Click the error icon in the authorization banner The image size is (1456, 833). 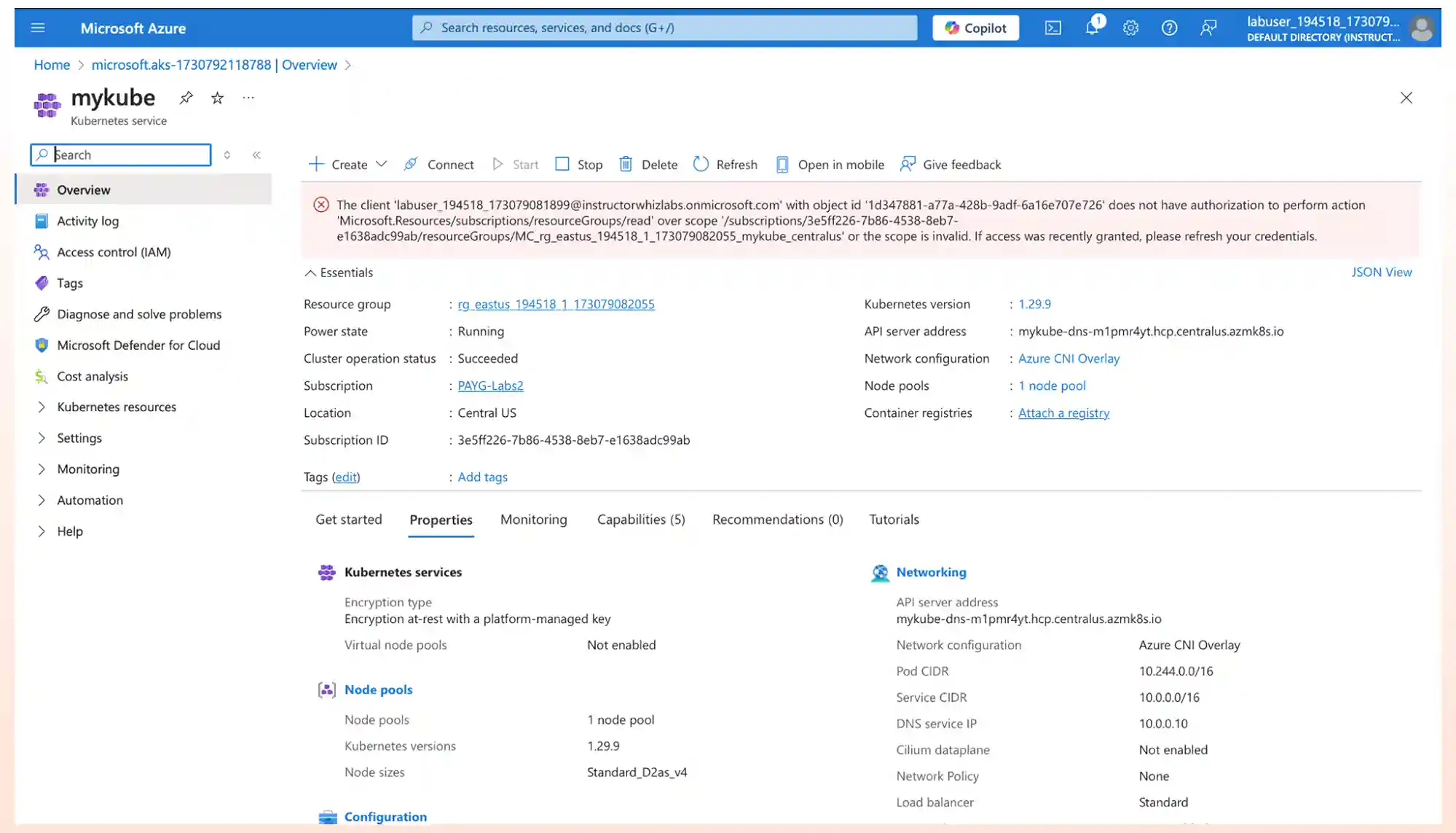pos(321,205)
